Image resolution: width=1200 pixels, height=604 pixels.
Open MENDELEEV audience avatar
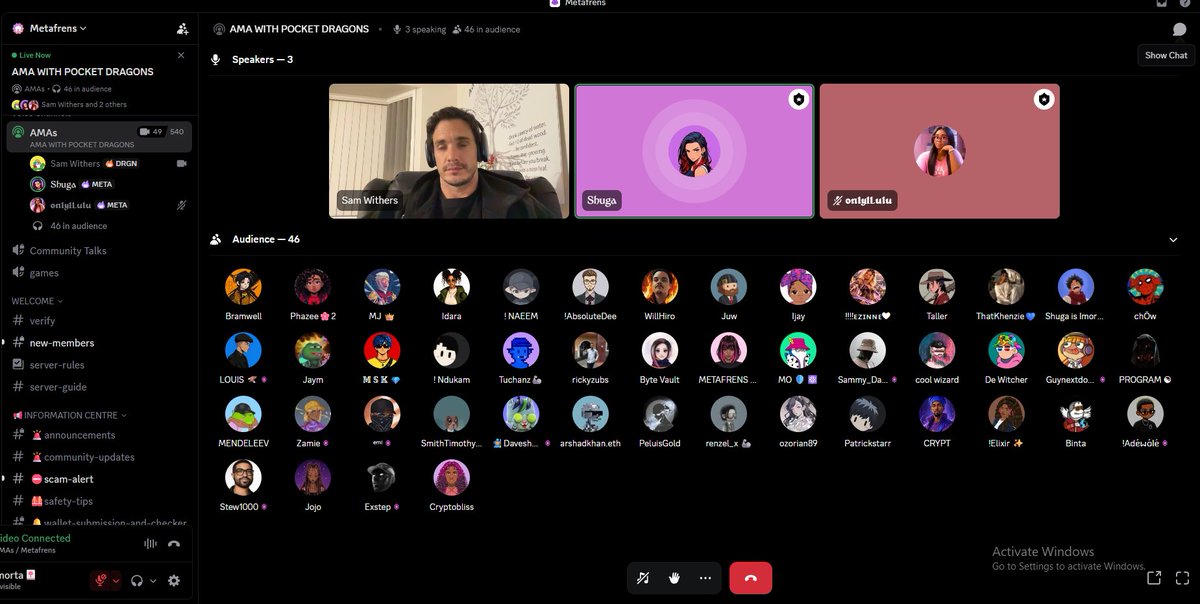click(244, 414)
